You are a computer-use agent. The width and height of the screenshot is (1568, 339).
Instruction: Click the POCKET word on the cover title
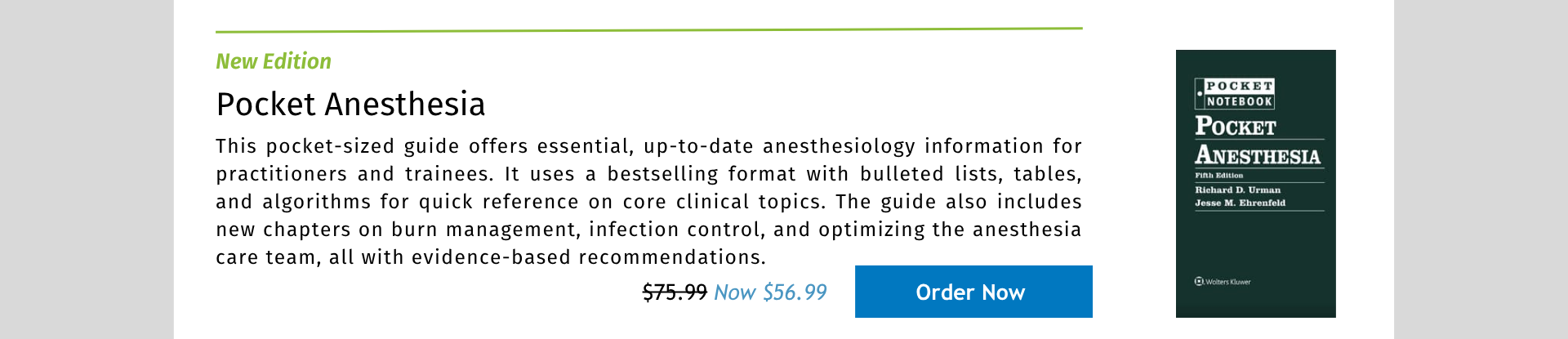click(1236, 126)
